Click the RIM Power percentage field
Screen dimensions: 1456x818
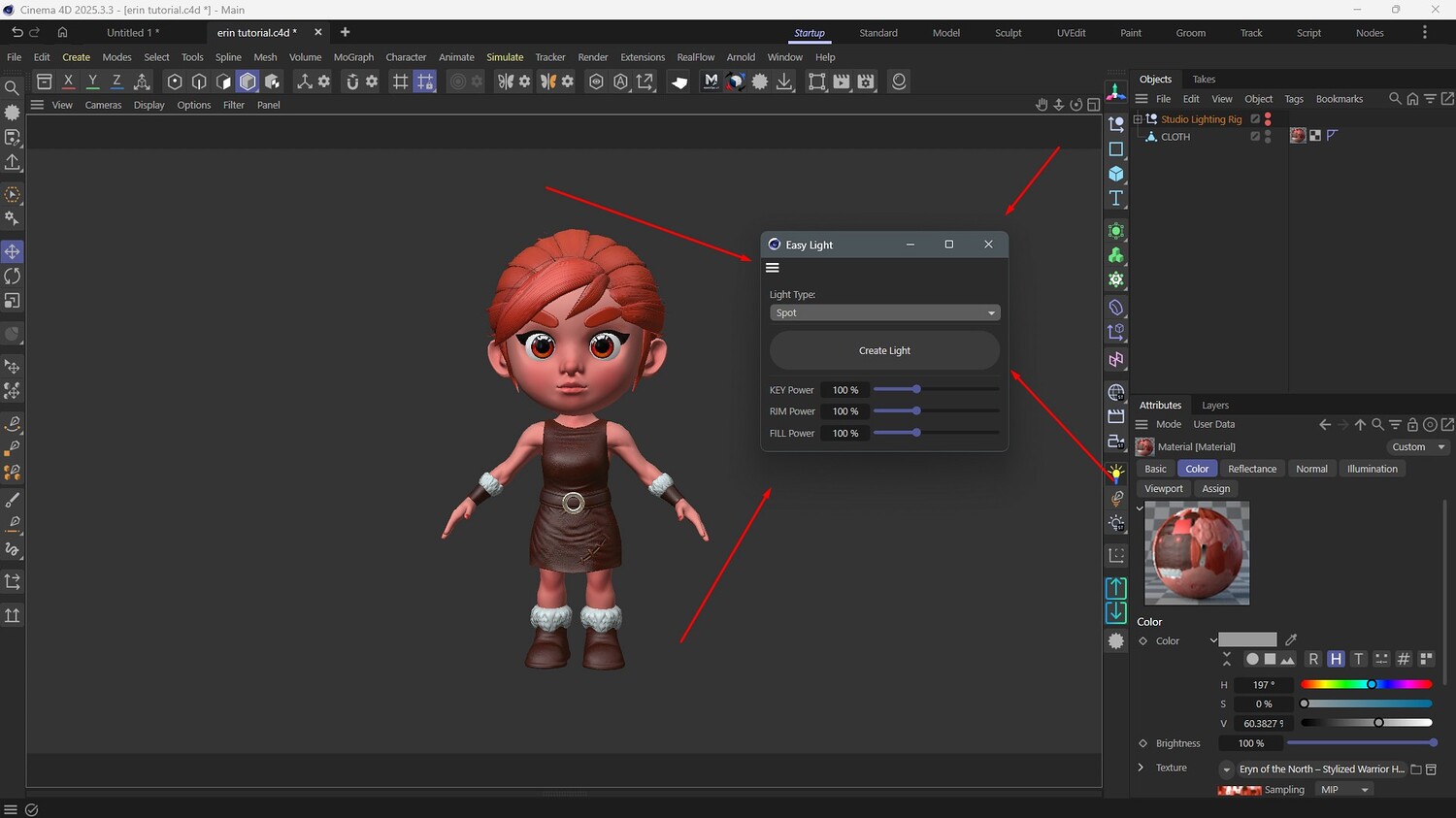pos(845,411)
